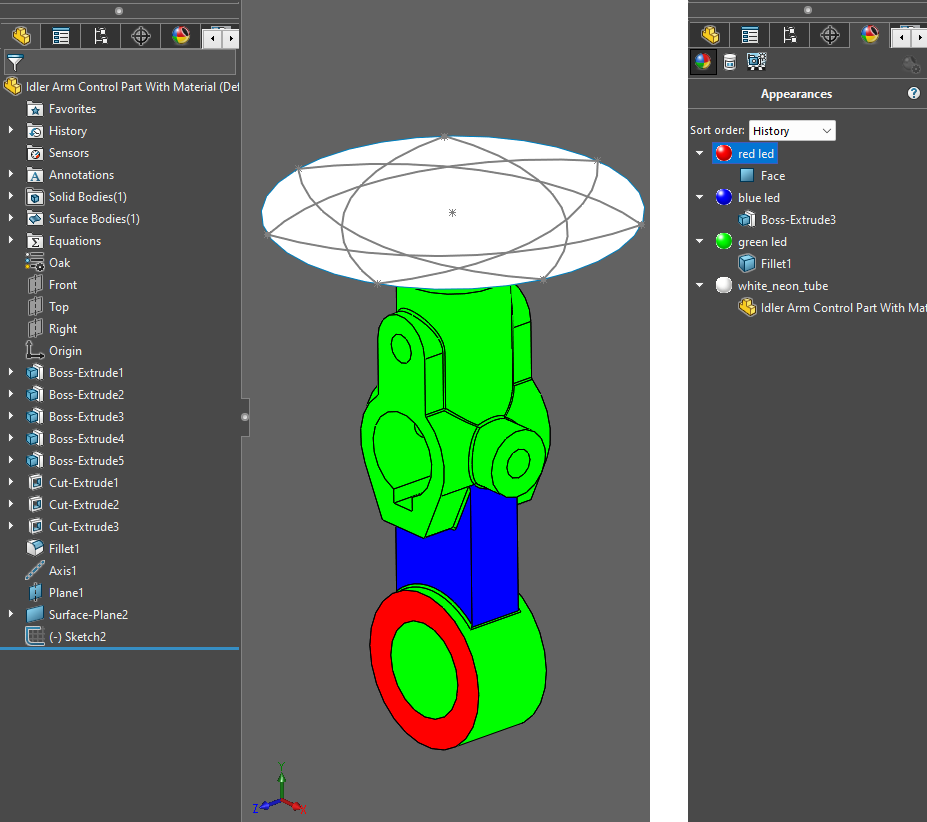
Task: Collapse the Annotations folder
Action: click(x=8, y=174)
